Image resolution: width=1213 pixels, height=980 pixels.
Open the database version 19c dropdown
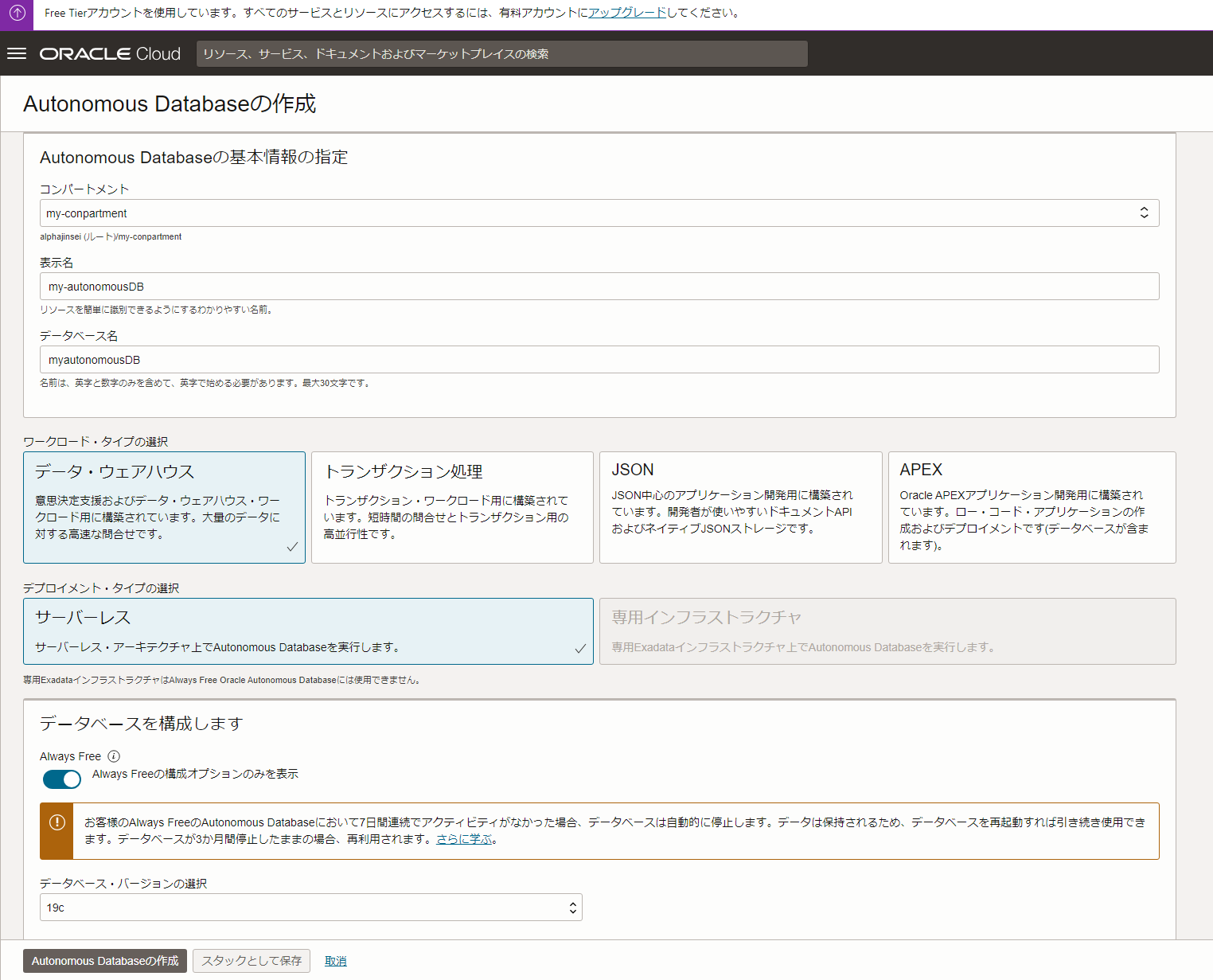coord(311,908)
